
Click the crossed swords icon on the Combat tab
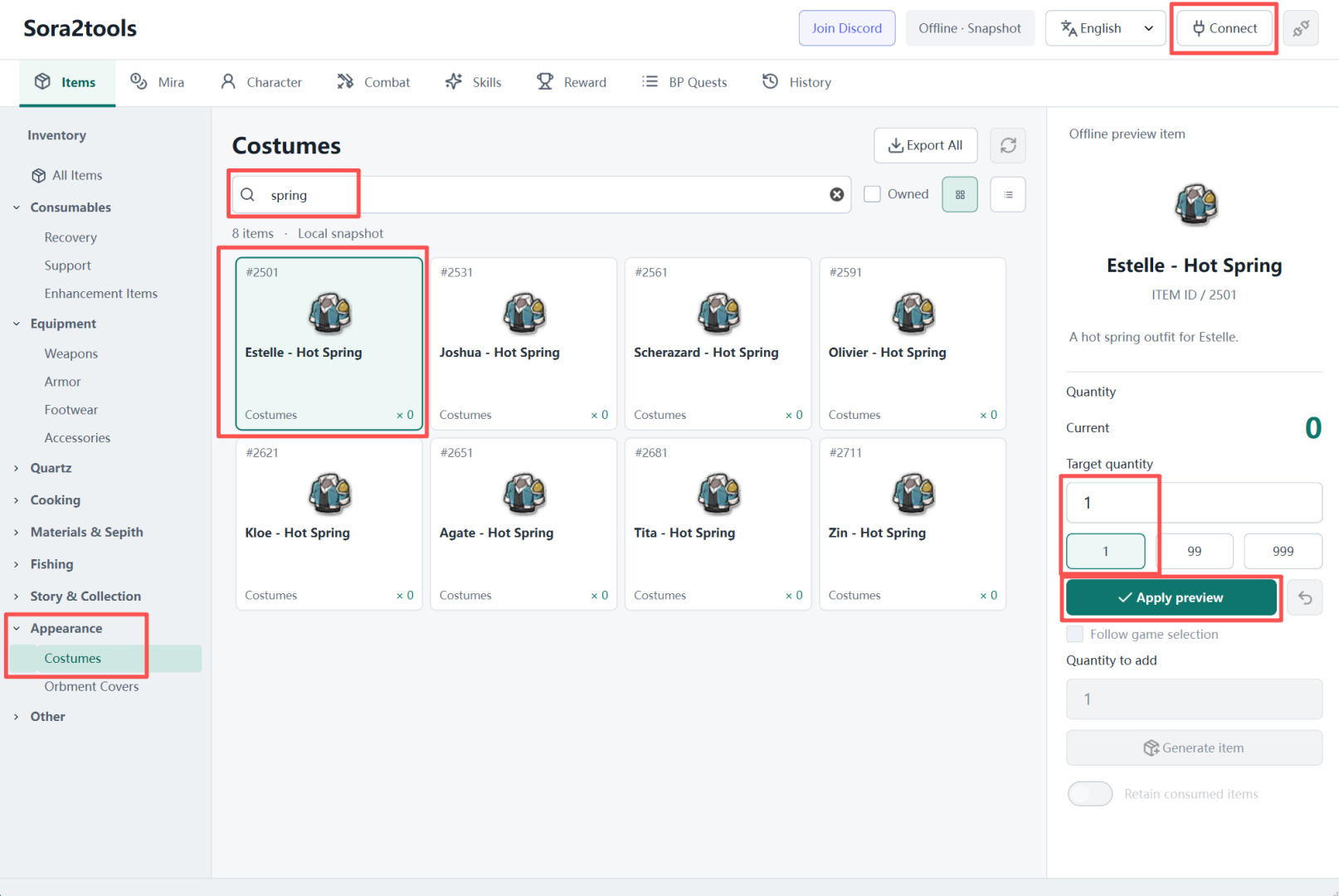345,81
